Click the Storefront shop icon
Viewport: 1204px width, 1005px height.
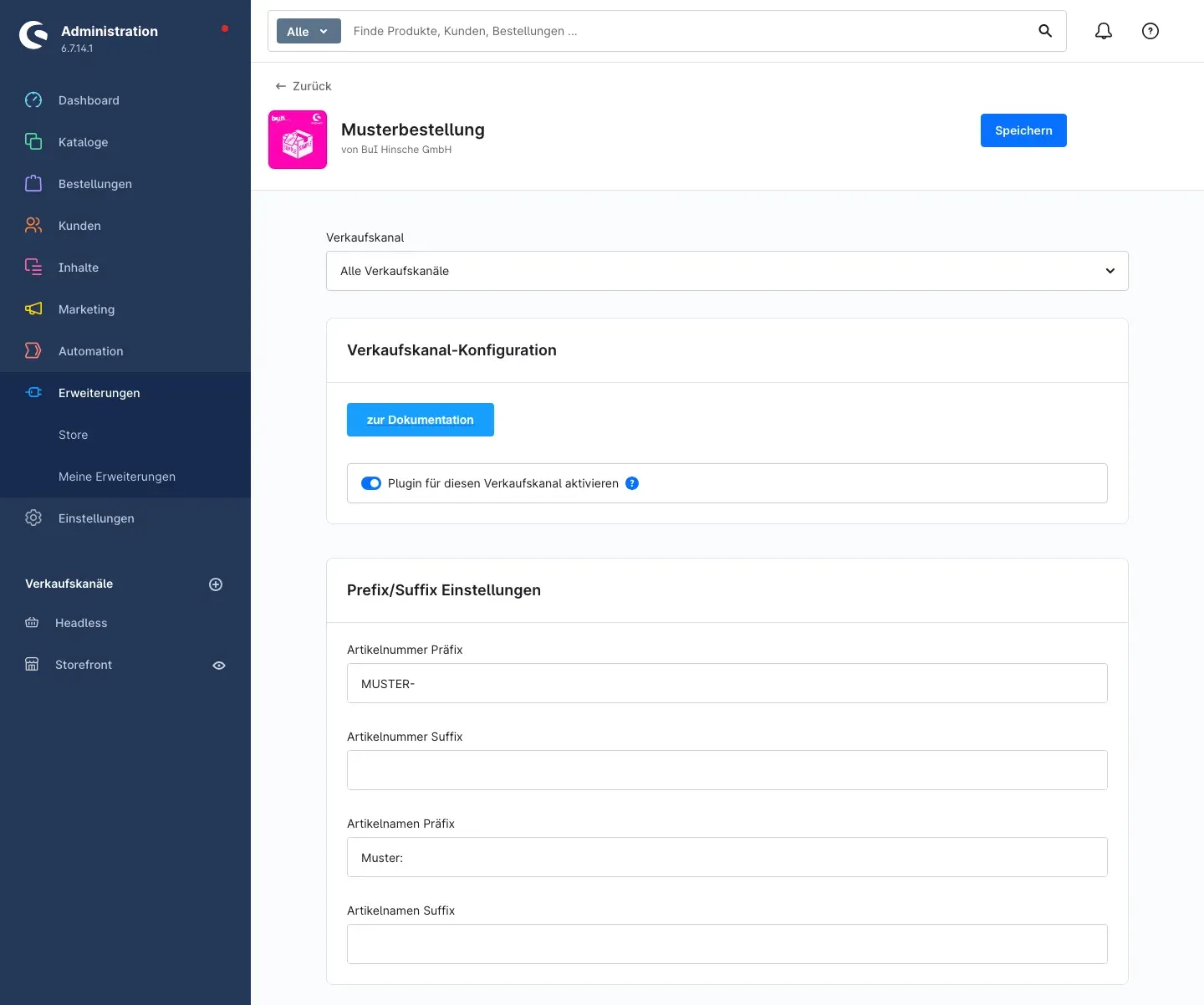pos(32,665)
